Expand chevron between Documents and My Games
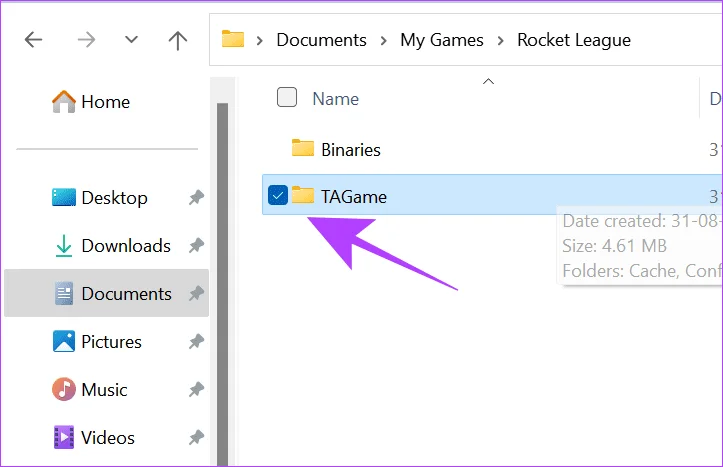The image size is (723, 468). [383, 41]
